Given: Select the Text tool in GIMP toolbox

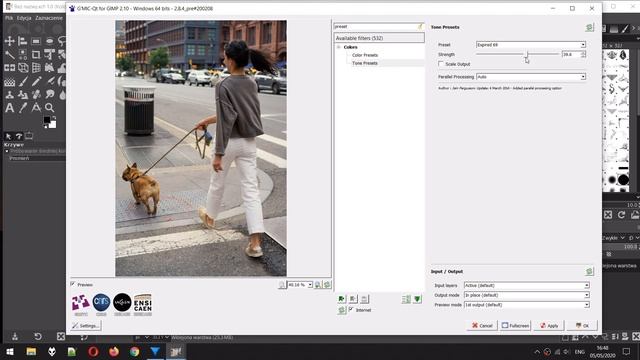Looking at the screenshot, I should [9, 108].
